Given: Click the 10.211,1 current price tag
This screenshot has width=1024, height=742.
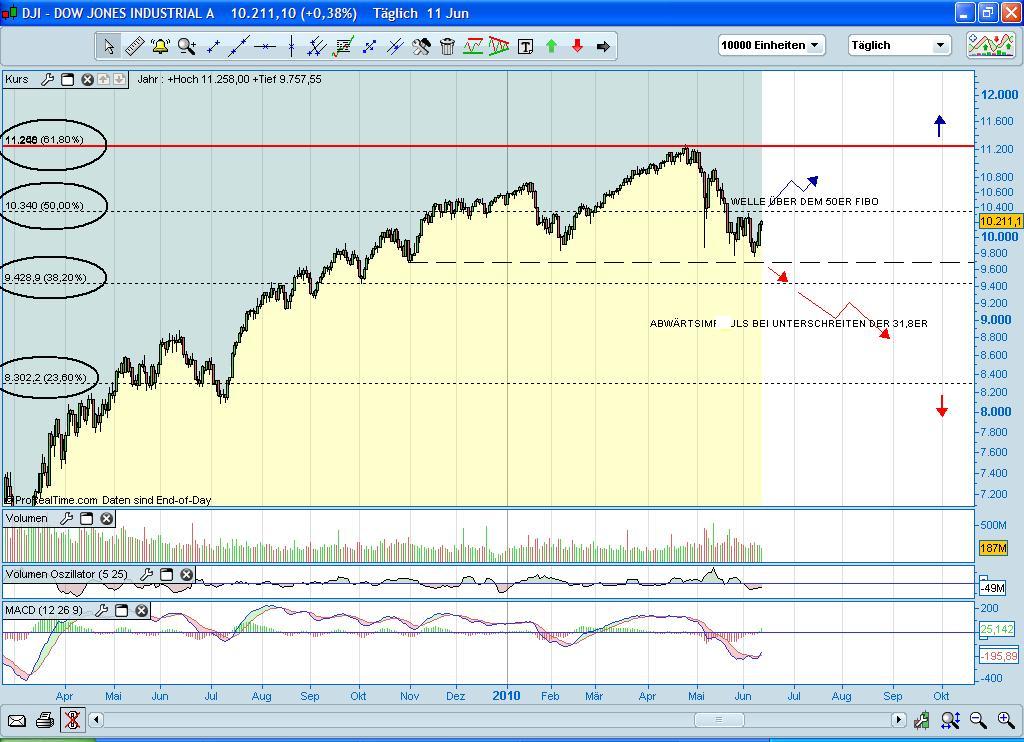Looking at the screenshot, I should click(1001, 222).
